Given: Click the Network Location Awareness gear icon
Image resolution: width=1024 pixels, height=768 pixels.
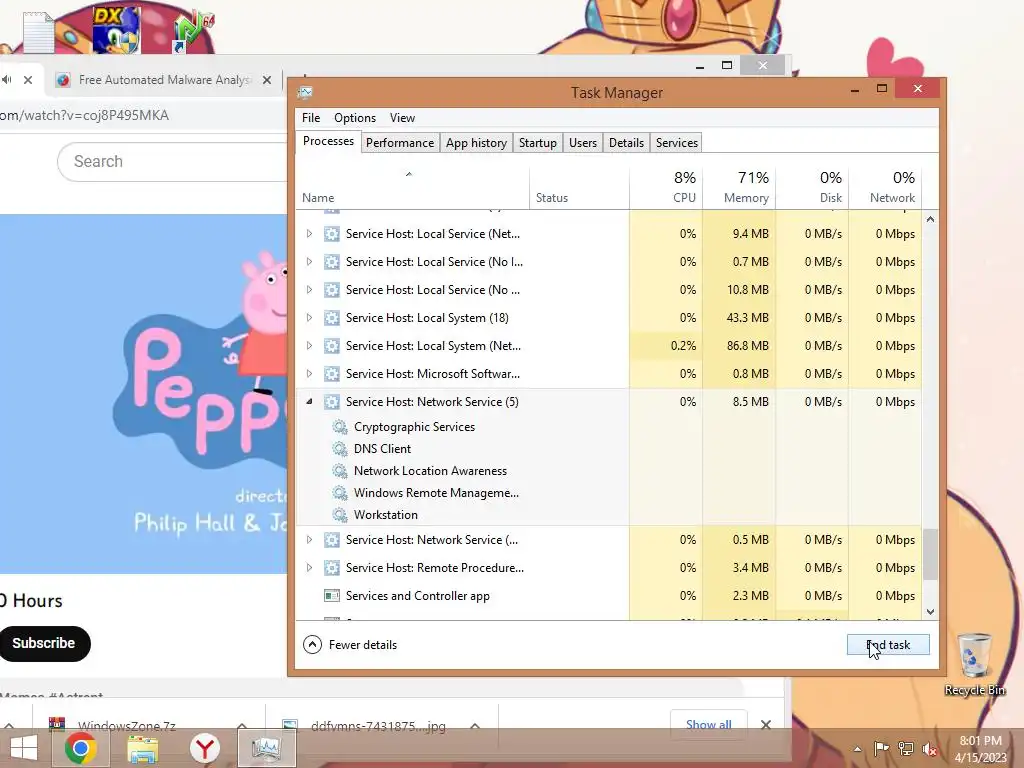Looking at the screenshot, I should point(340,471).
